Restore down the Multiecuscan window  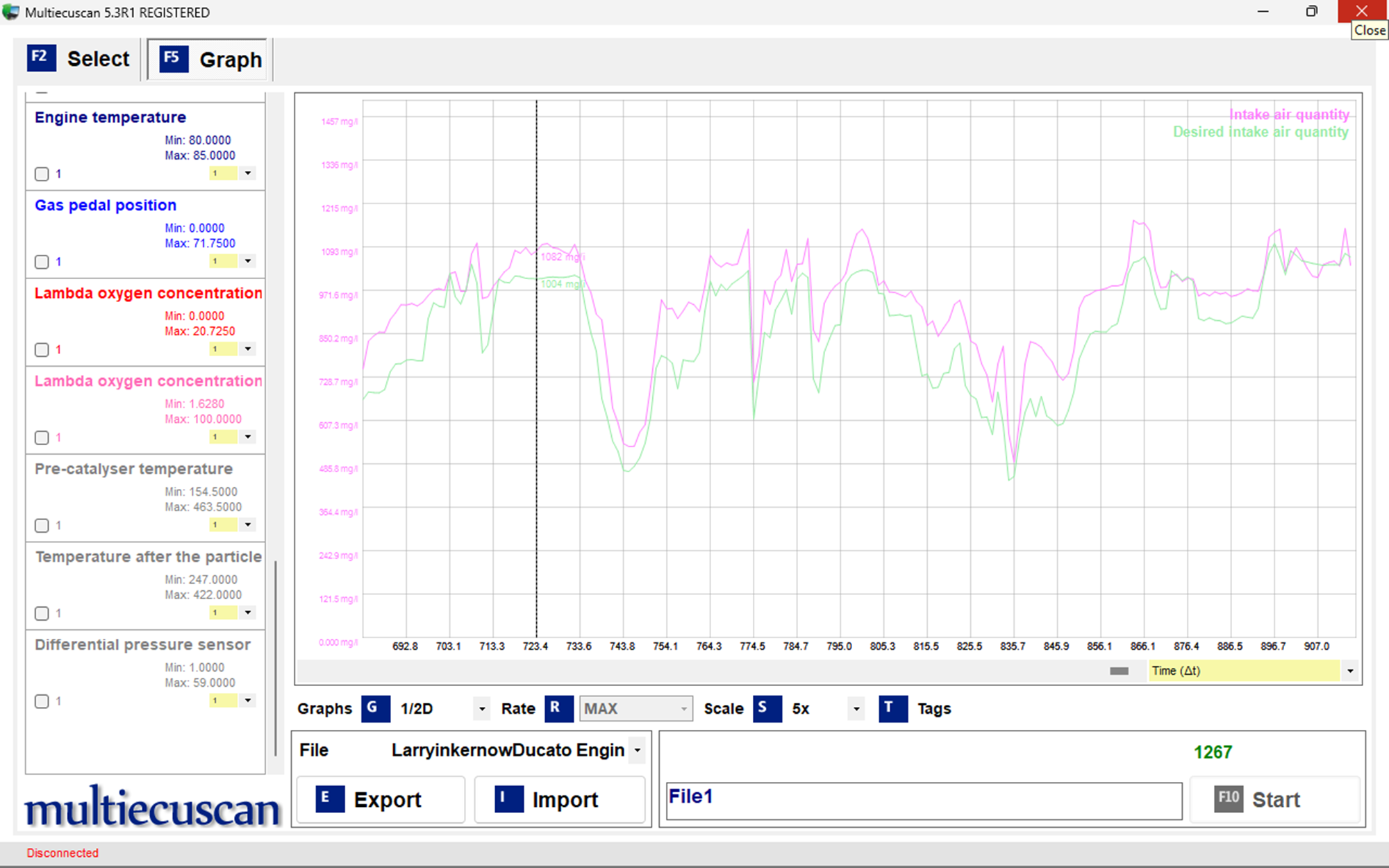pos(1311,11)
